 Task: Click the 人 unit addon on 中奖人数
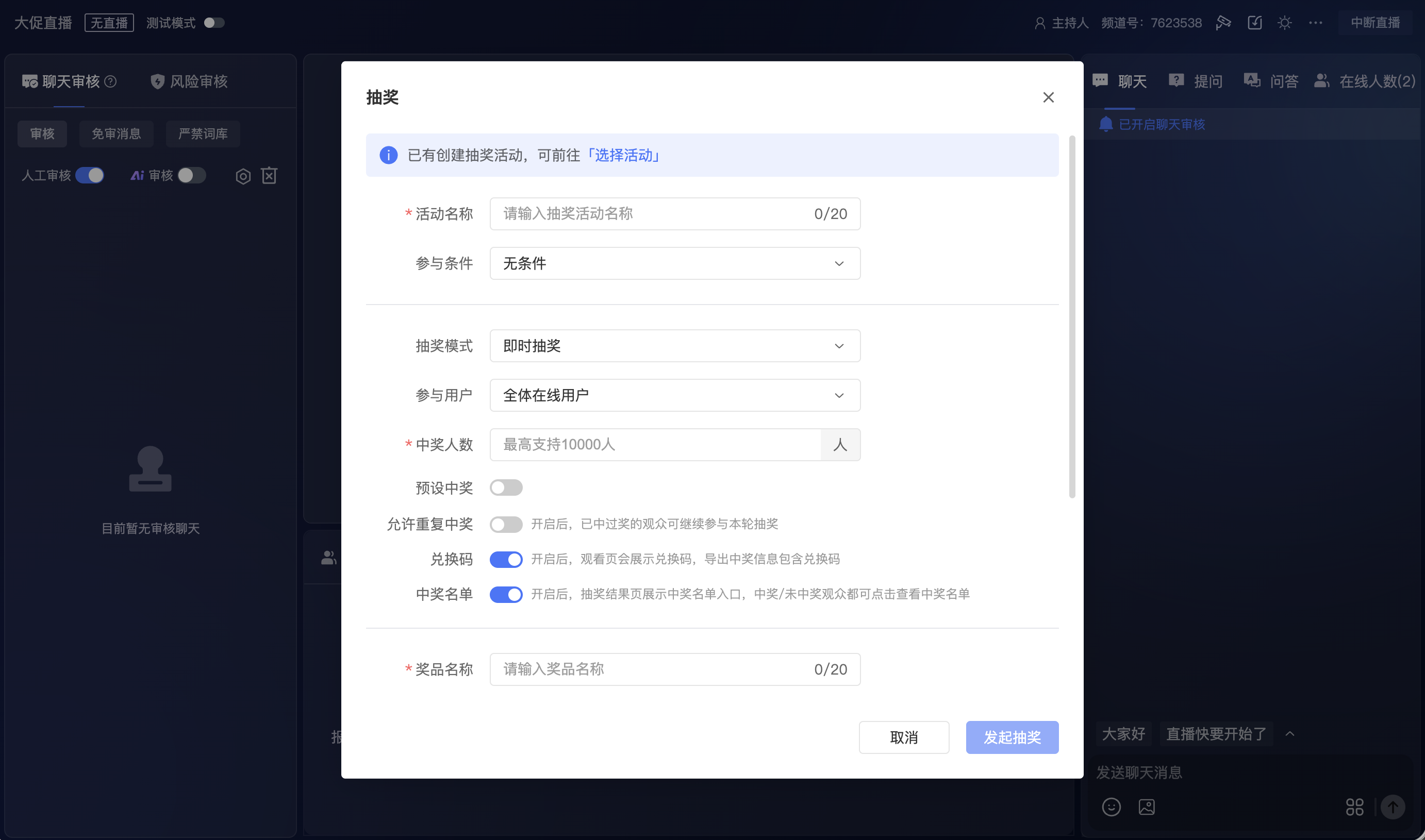point(840,444)
